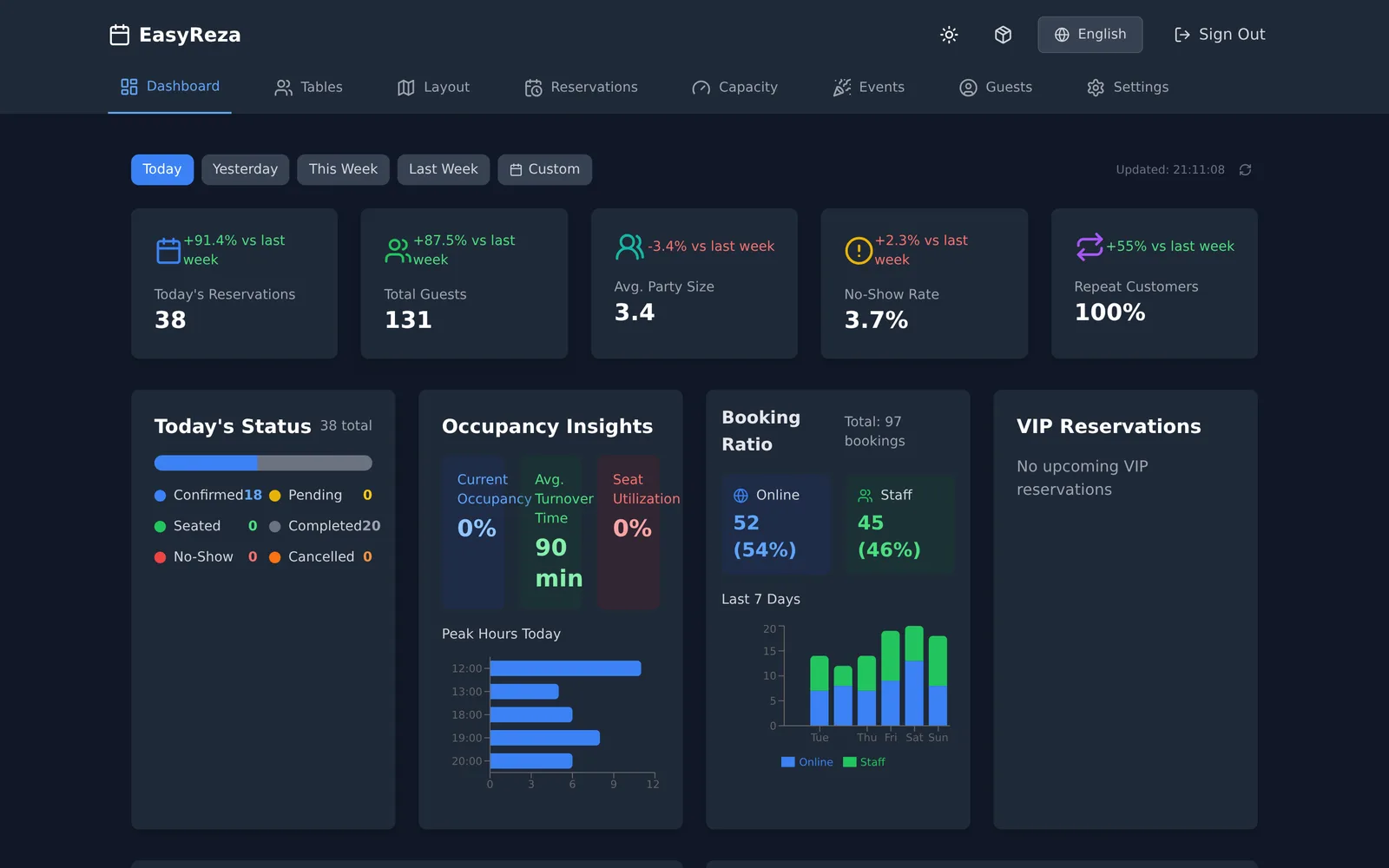
Task: Click the orange Cancelled status dot
Action: (x=275, y=557)
